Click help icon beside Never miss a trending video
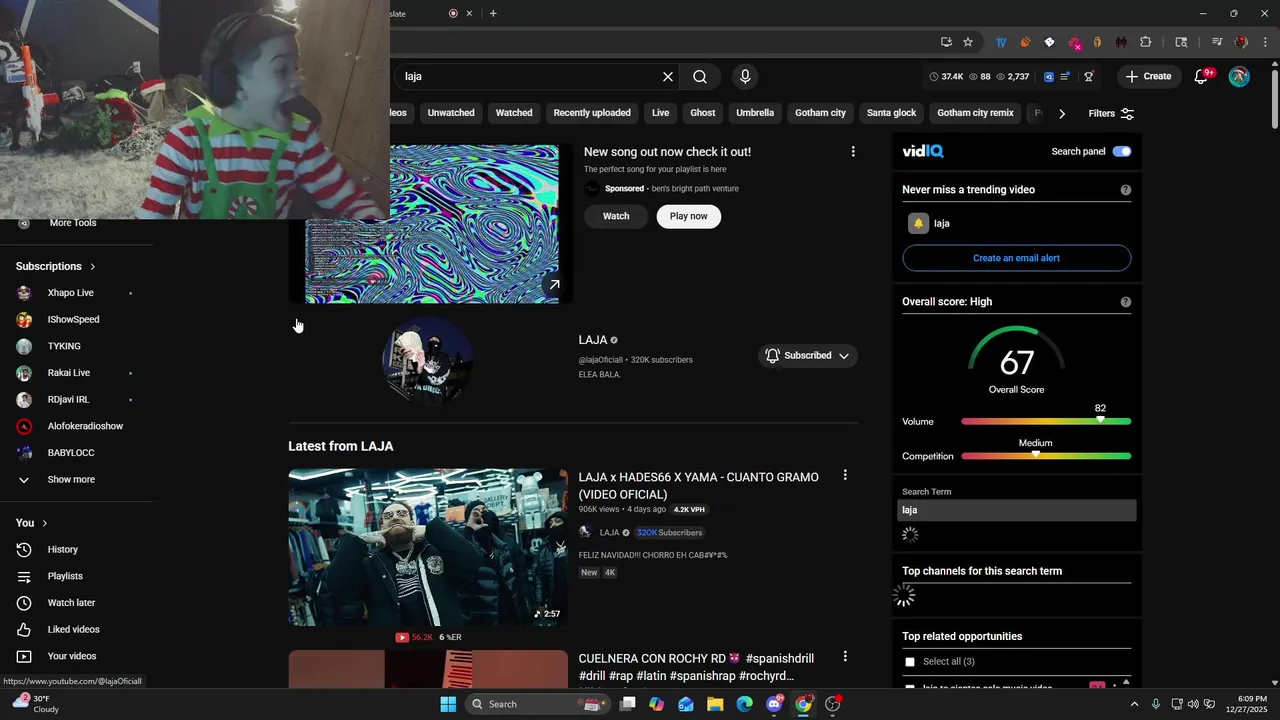Viewport: 1280px width, 720px height. point(1126,190)
